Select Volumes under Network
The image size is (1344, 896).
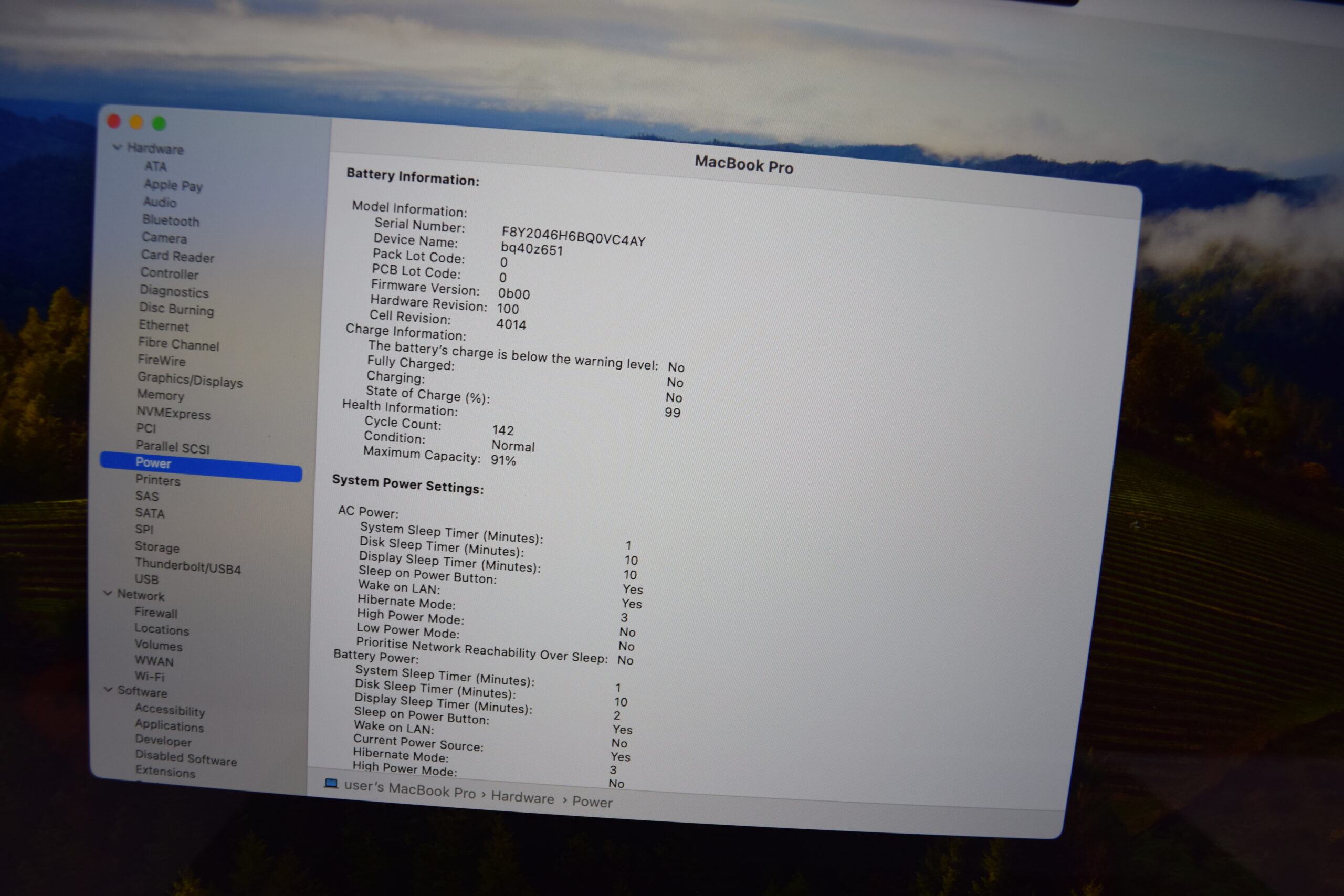pos(158,645)
